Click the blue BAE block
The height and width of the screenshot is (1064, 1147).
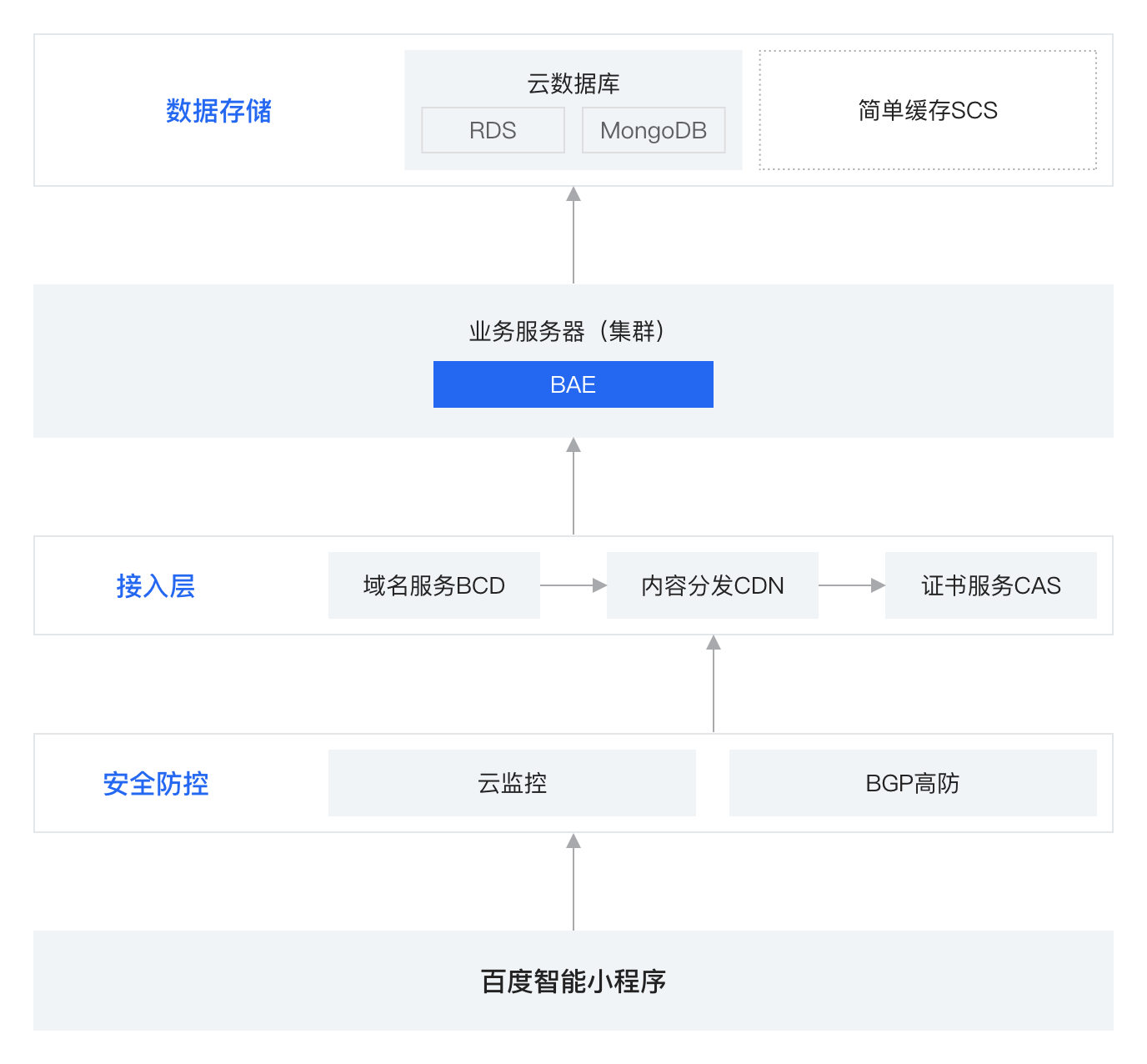[x=573, y=384]
